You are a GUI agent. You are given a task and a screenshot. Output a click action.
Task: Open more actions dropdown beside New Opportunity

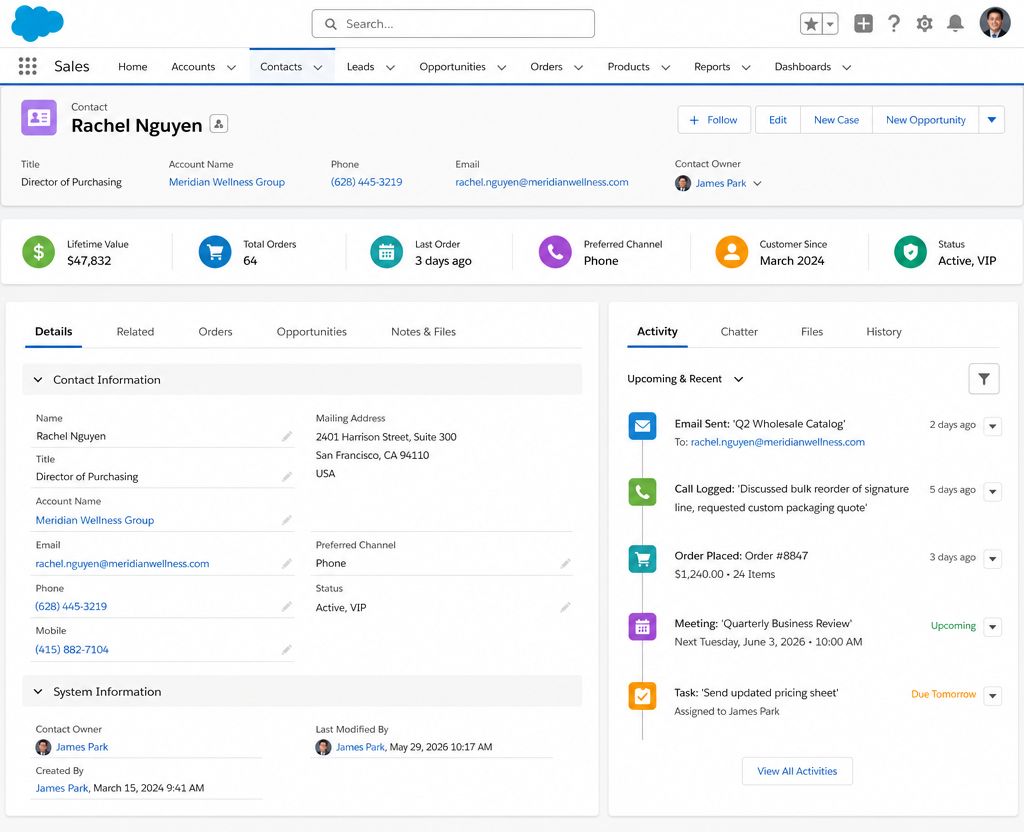point(991,120)
